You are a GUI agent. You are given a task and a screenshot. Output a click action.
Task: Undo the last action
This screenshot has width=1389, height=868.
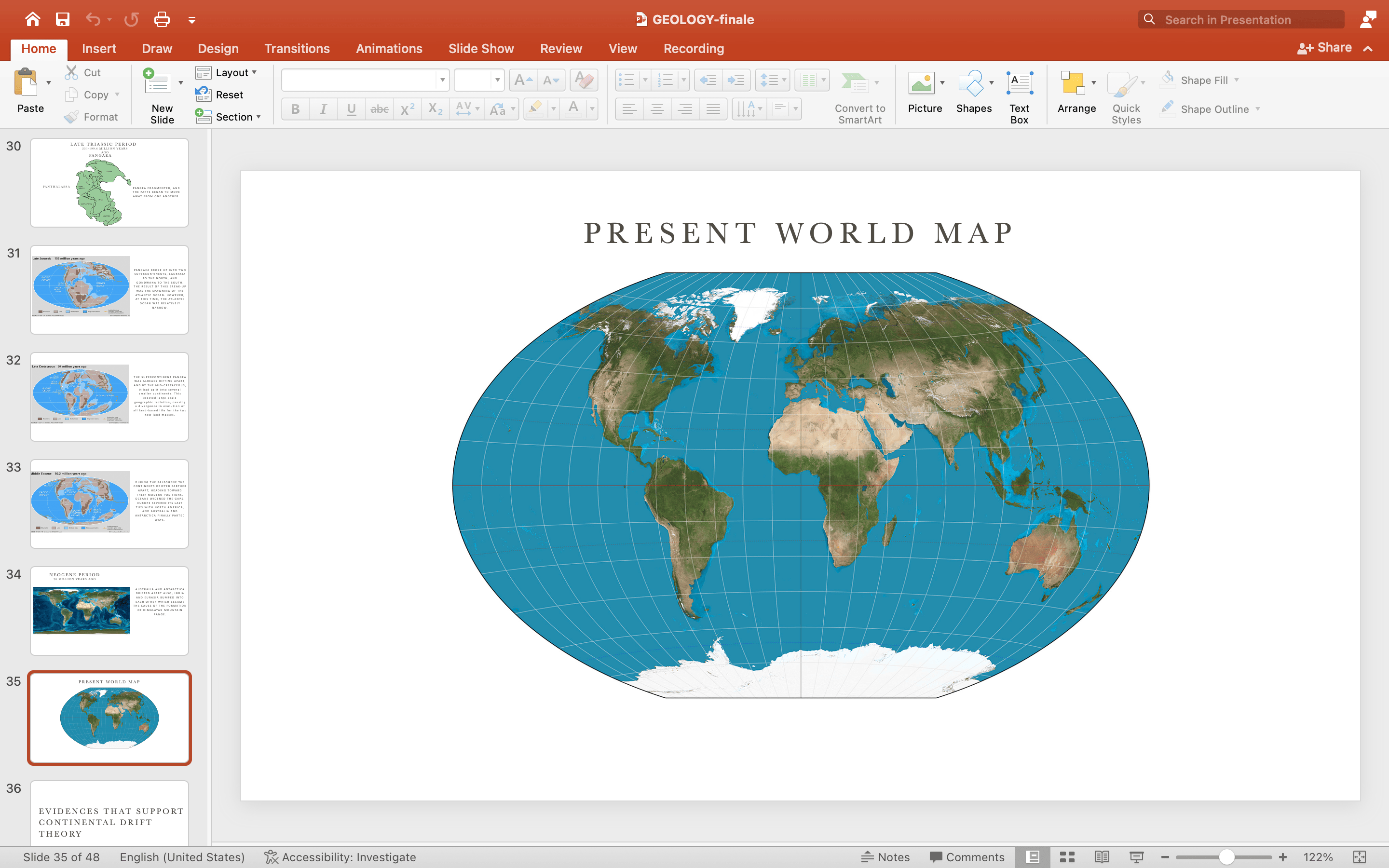click(x=93, y=19)
